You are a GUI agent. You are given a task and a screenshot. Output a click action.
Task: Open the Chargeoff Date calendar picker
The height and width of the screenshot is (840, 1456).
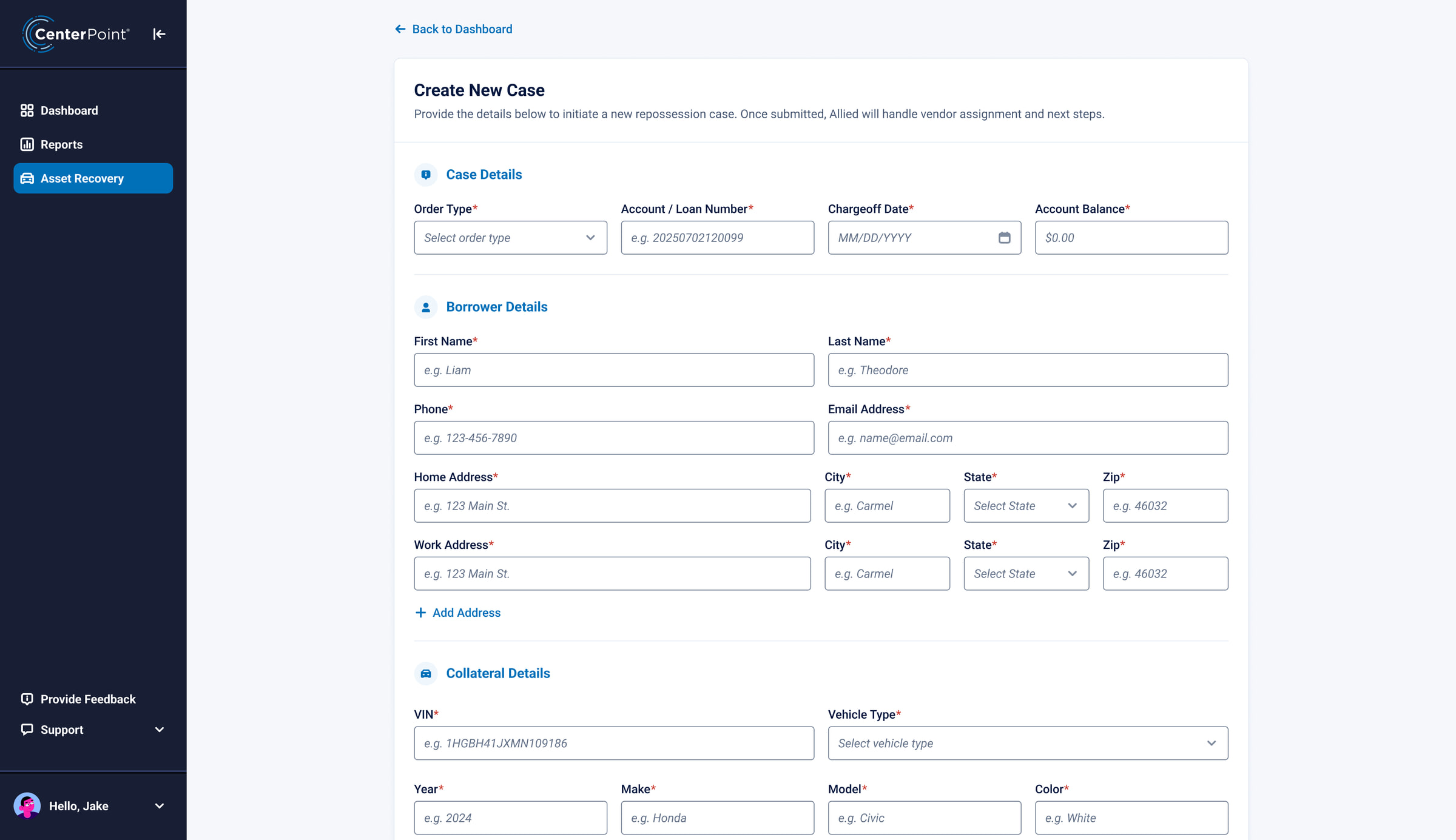(x=1004, y=238)
